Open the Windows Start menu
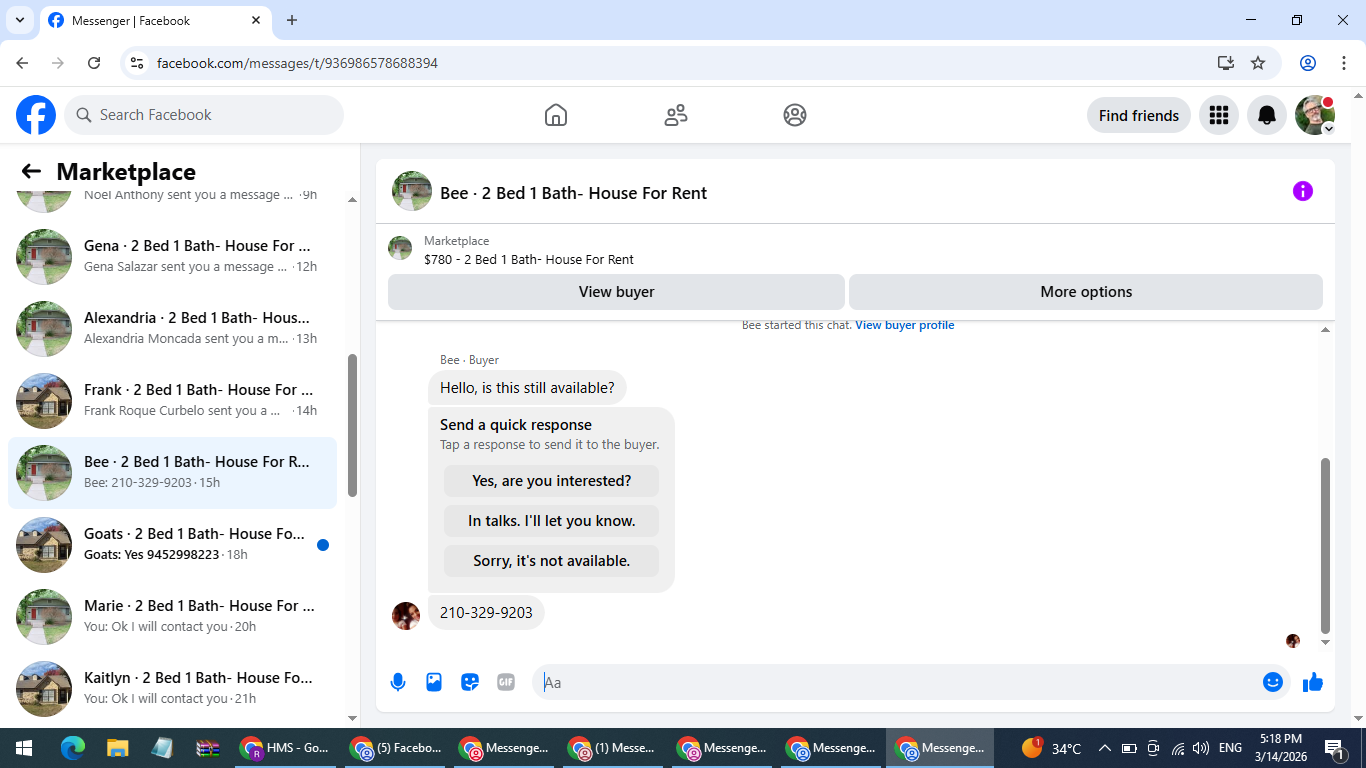The height and width of the screenshot is (768, 1366). (x=24, y=748)
